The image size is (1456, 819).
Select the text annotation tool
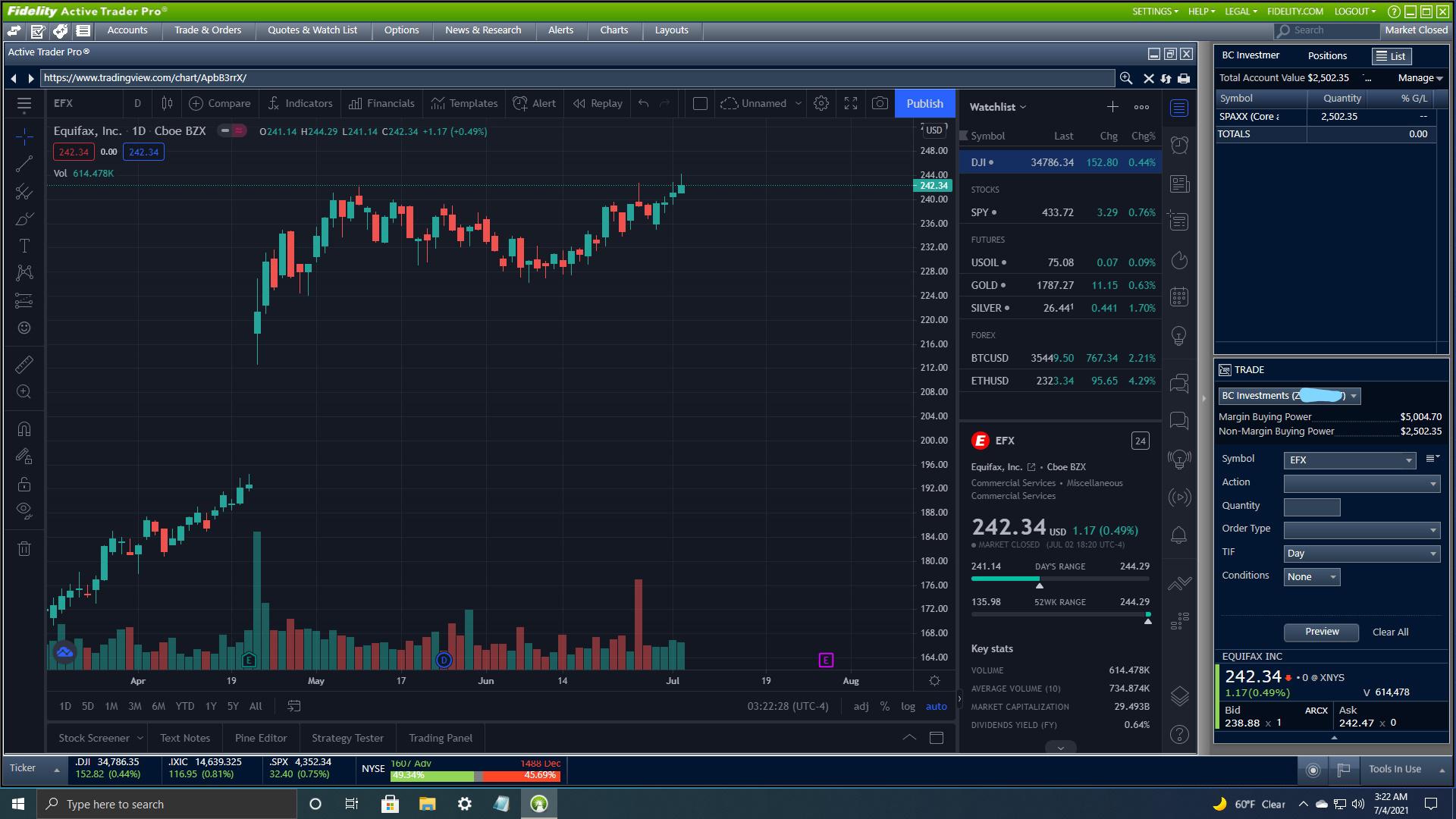[x=24, y=246]
